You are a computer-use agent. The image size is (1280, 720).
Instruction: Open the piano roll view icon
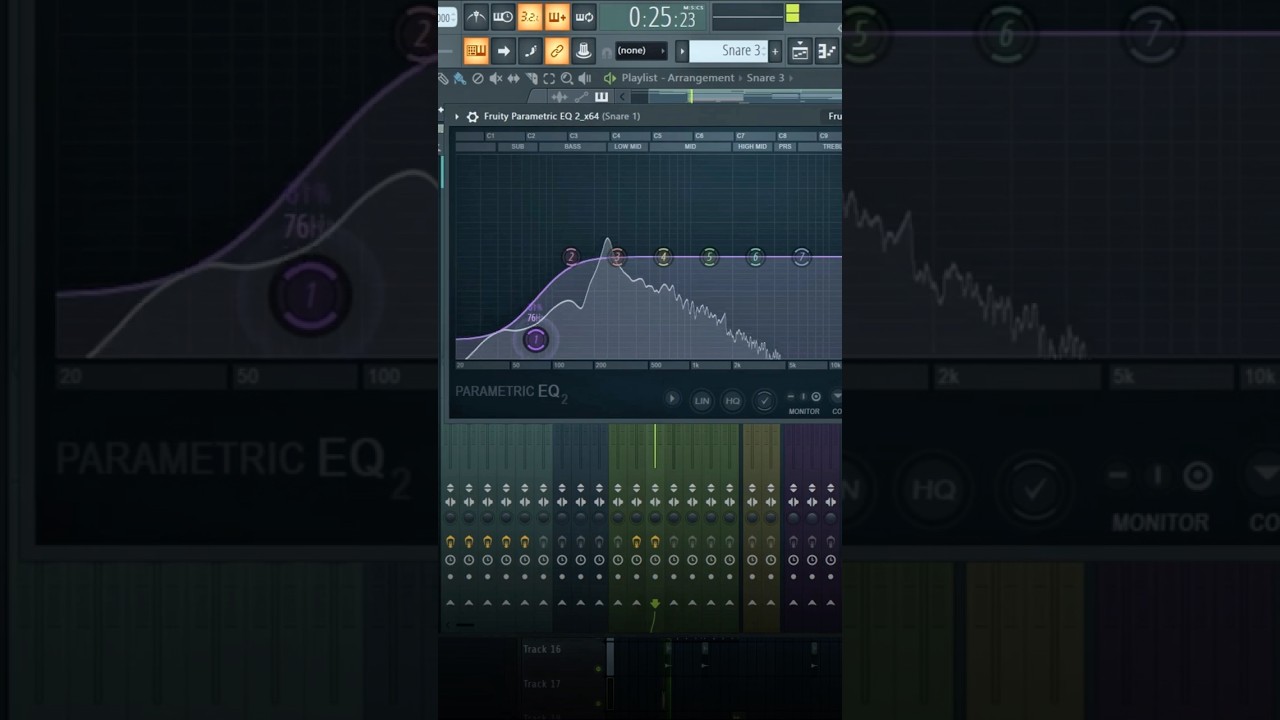pos(827,51)
